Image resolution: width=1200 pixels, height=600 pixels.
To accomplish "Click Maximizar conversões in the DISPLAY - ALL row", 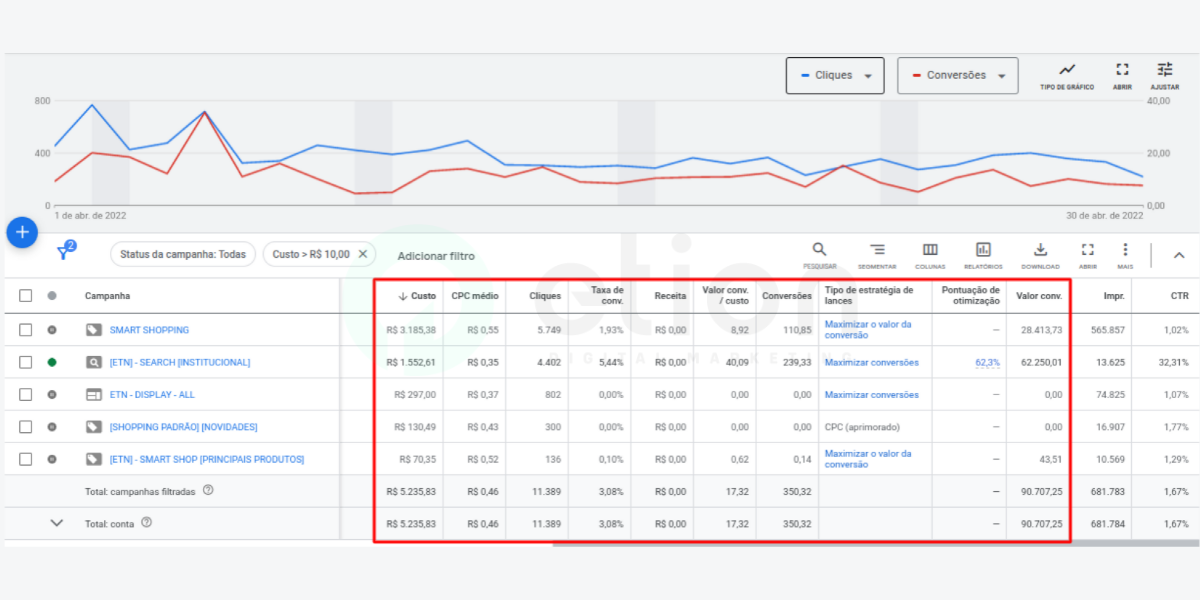I will [x=871, y=395].
